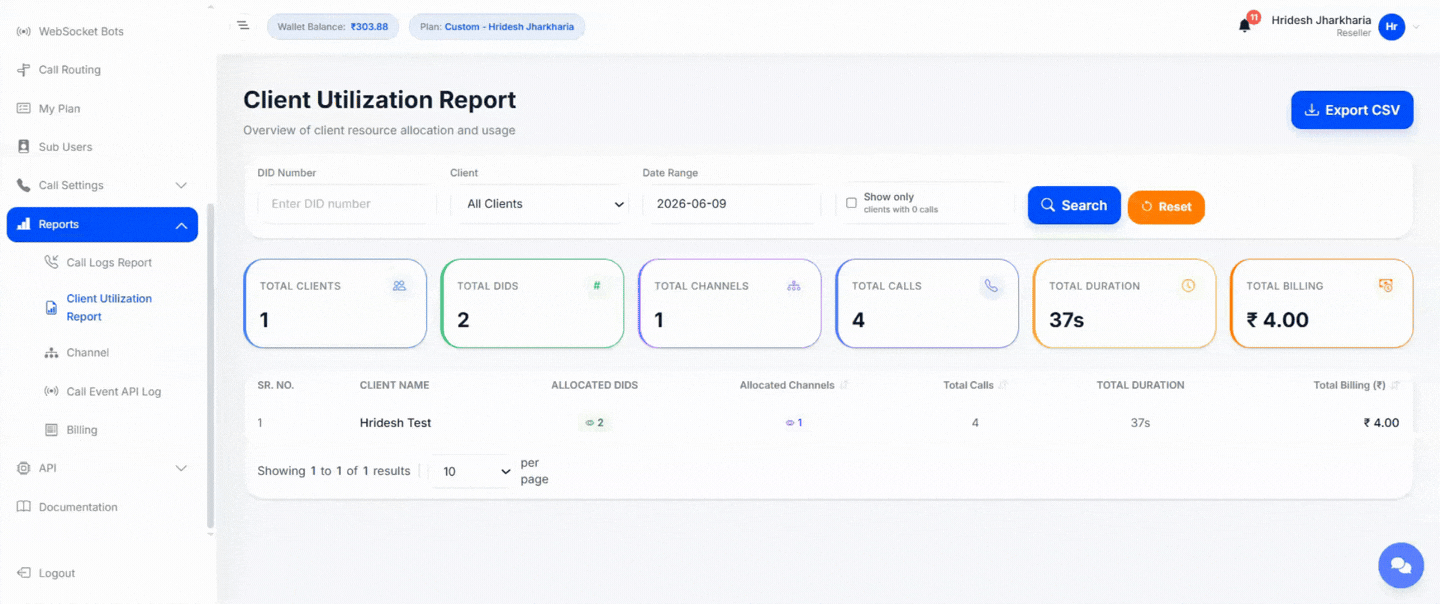Screen dimensions: 1440x604
Task: Click the Hridesh Test client name
Action: click(395, 423)
